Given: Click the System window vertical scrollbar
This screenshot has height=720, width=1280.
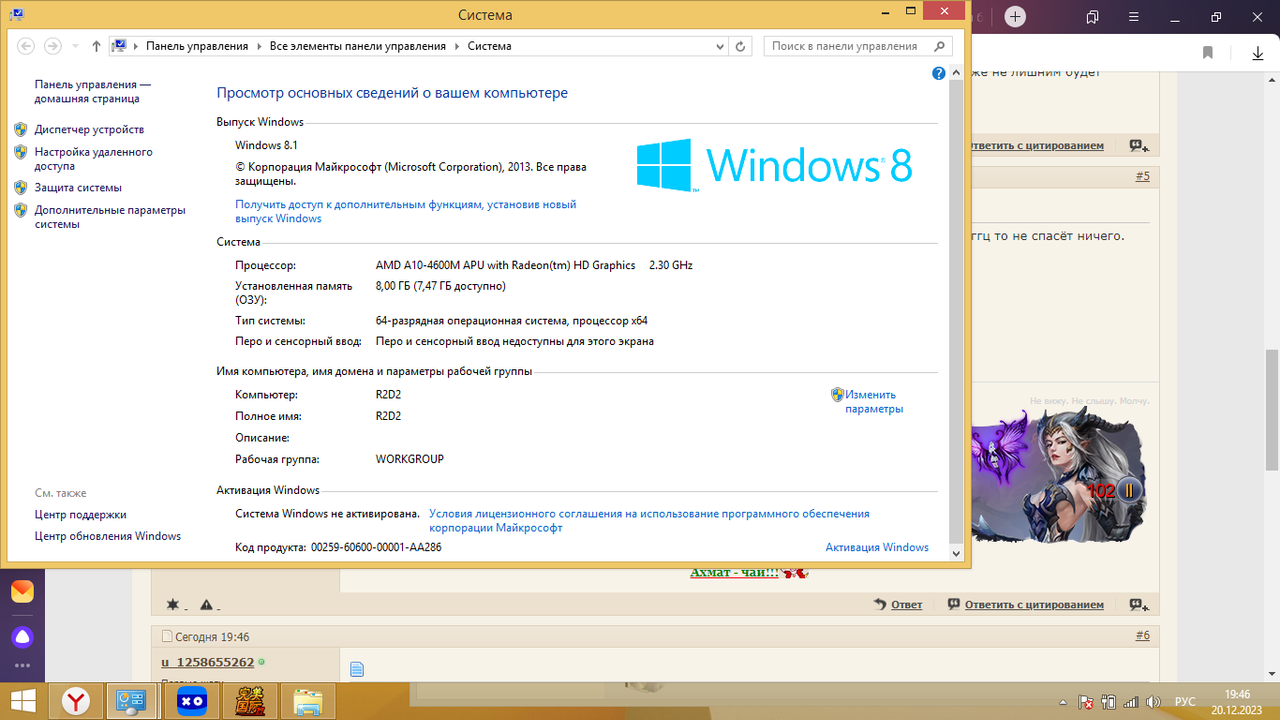Looking at the screenshot, I should pos(955,300).
